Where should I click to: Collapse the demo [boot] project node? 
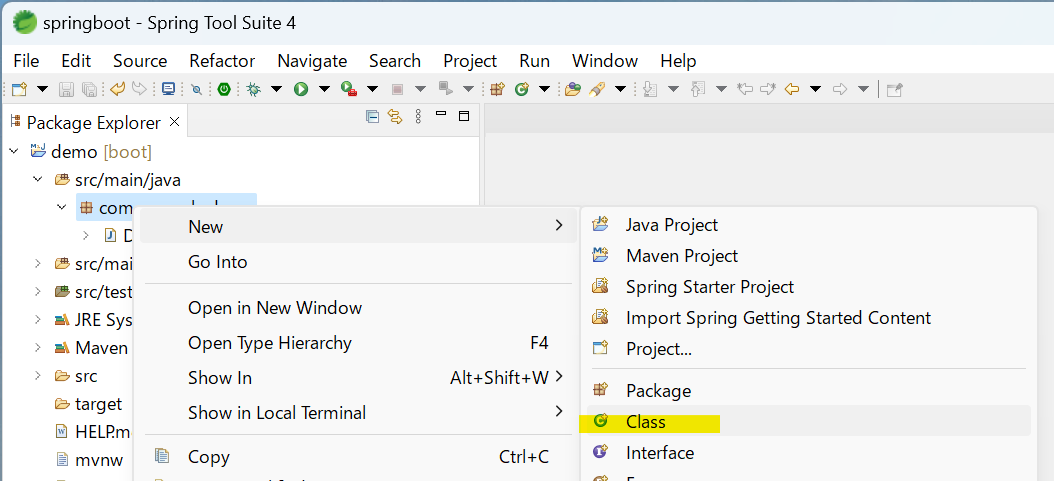click(13, 152)
